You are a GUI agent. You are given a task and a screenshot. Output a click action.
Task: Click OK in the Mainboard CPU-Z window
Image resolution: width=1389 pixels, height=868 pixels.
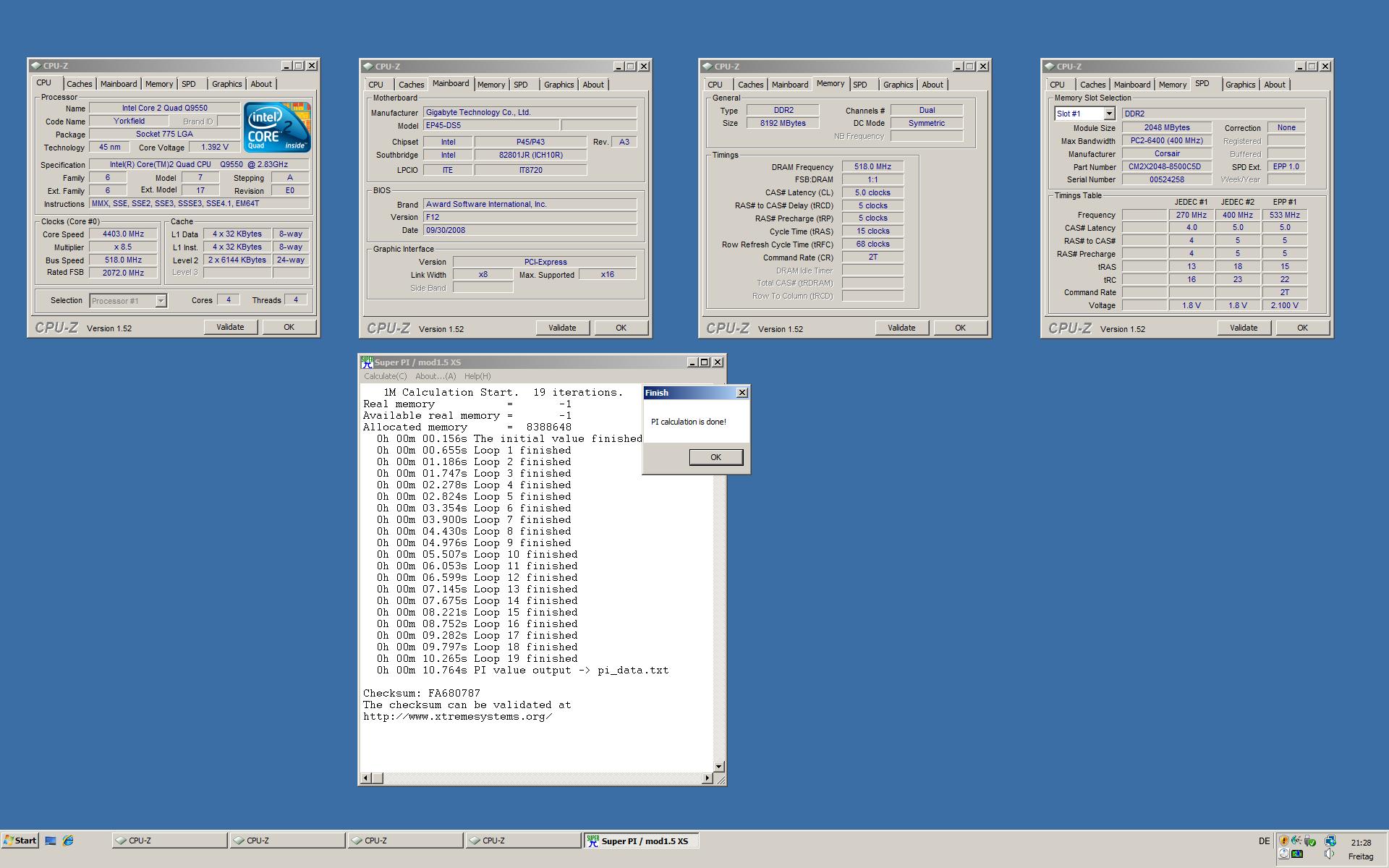[621, 328]
